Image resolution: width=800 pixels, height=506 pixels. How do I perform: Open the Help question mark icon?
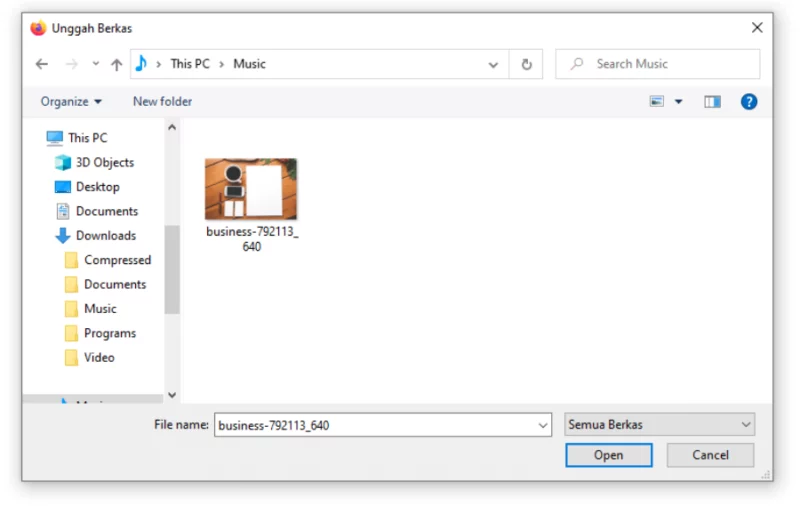point(748,102)
